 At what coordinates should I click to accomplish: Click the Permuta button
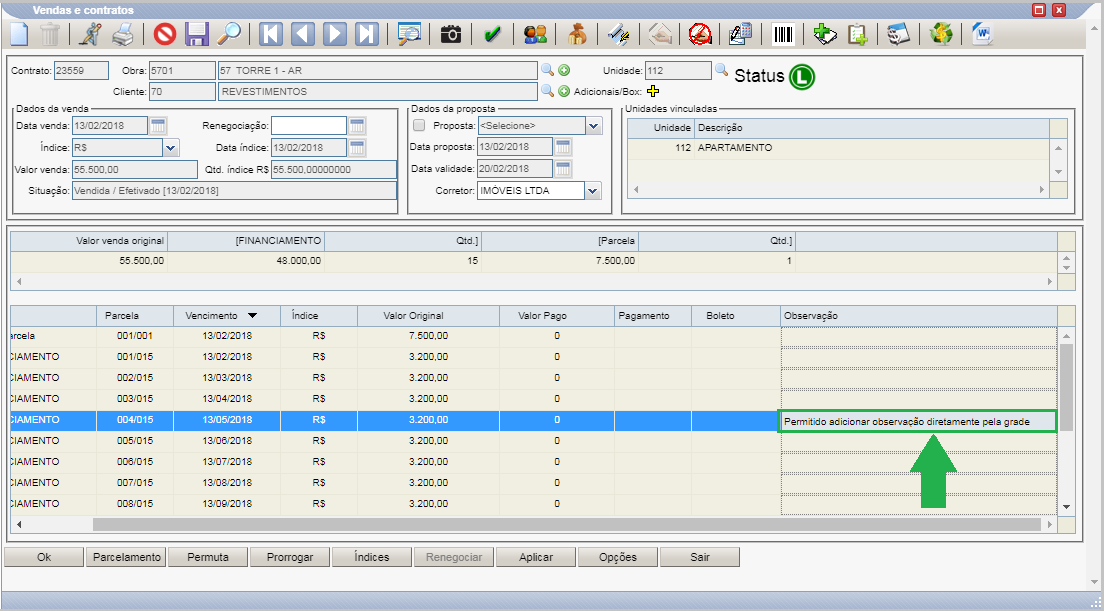(x=208, y=557)
